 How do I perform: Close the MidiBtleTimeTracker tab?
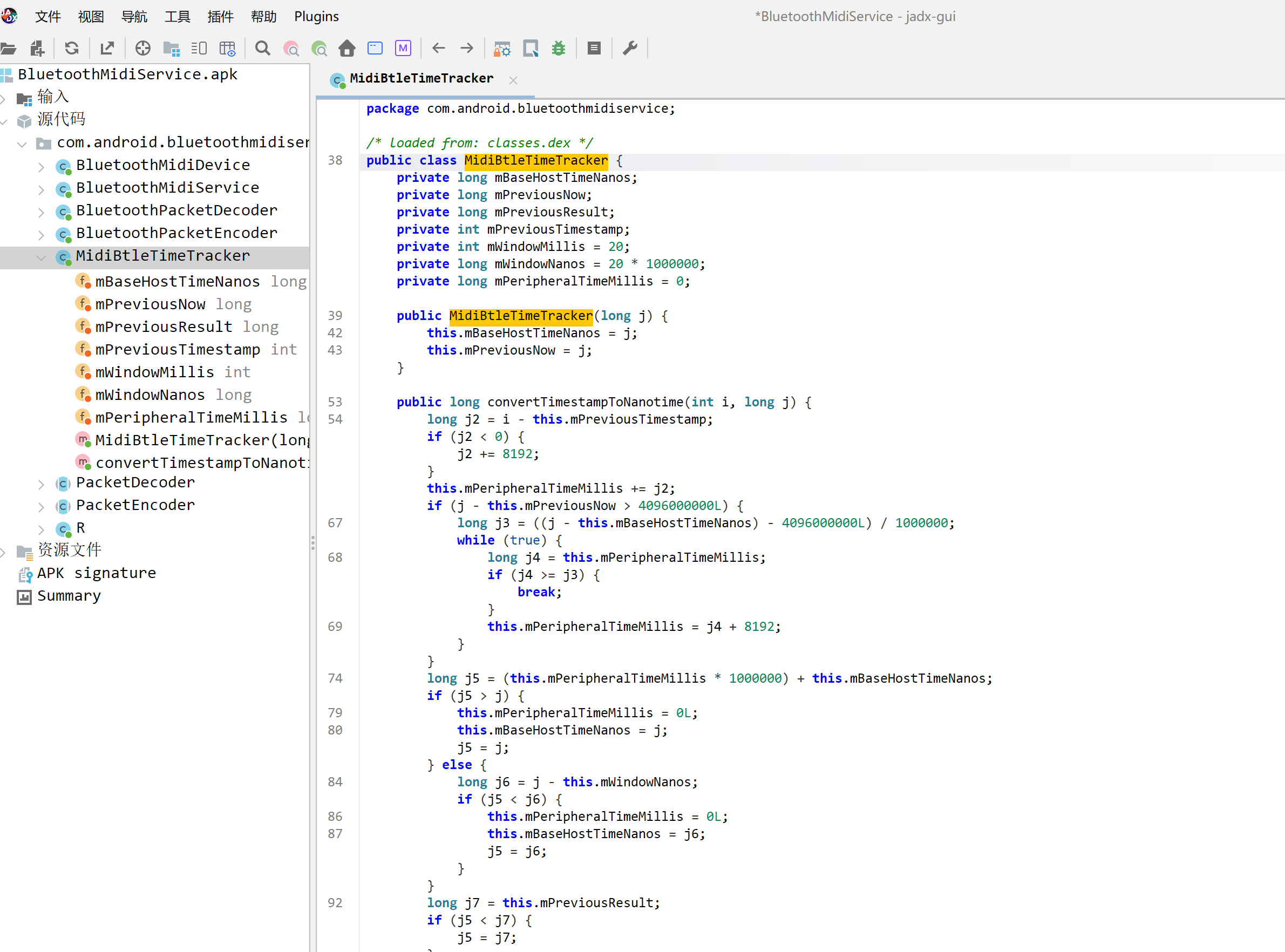tap(513, 80)
